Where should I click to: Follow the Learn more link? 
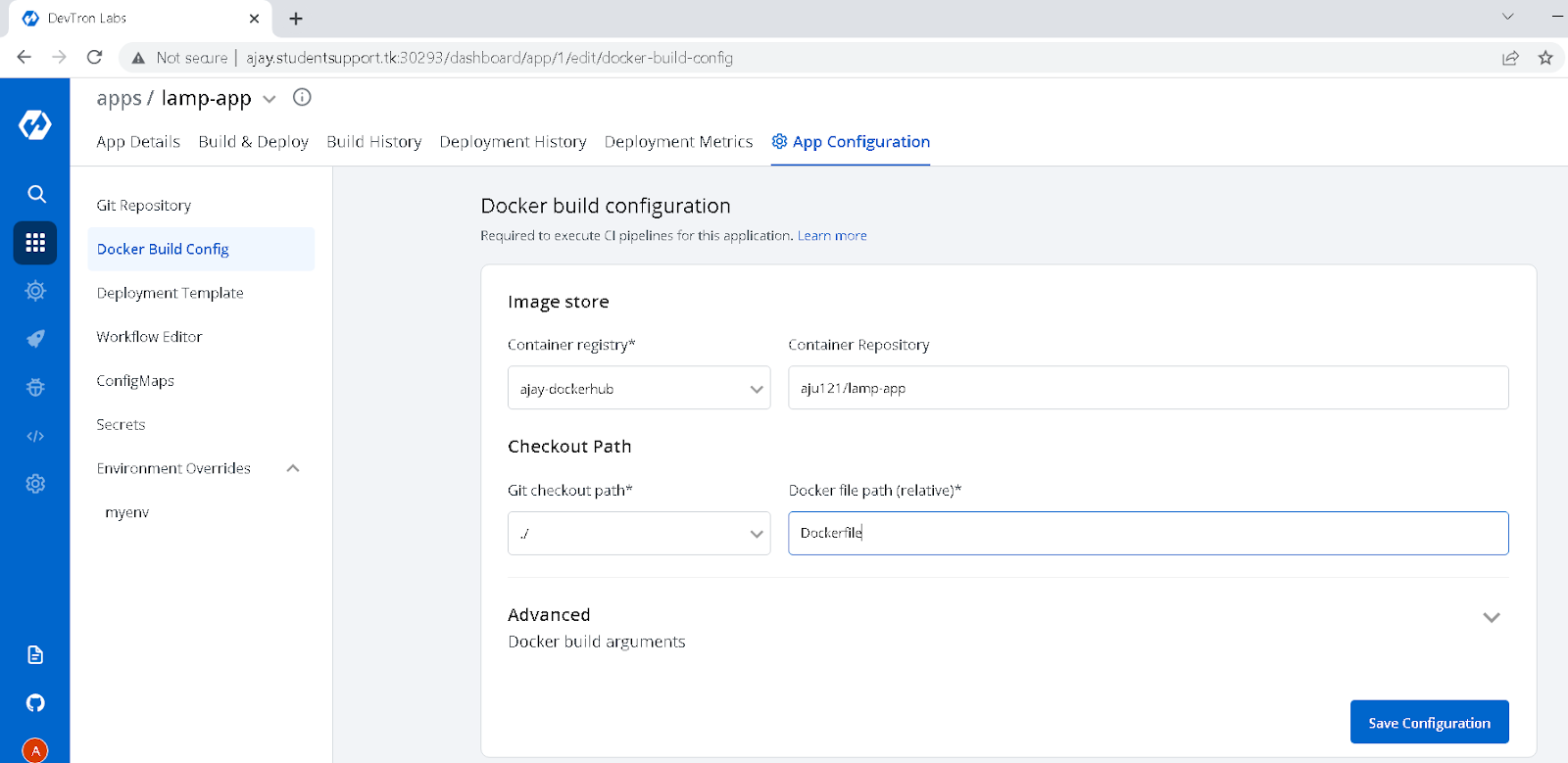coord(832,236)
